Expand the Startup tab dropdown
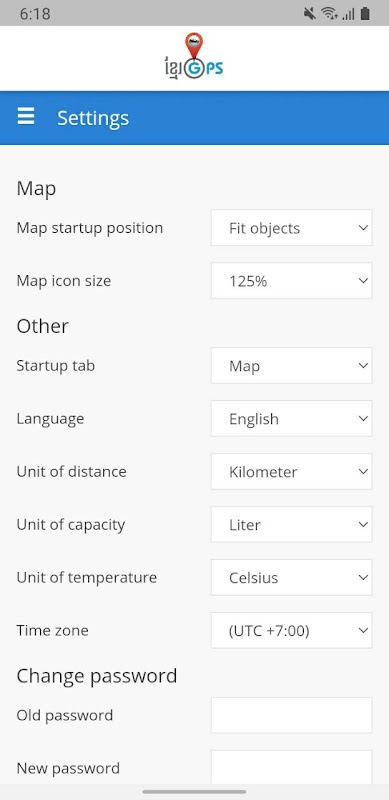The width and height of the screenshot is (389, 800). (x=291, y=365)
